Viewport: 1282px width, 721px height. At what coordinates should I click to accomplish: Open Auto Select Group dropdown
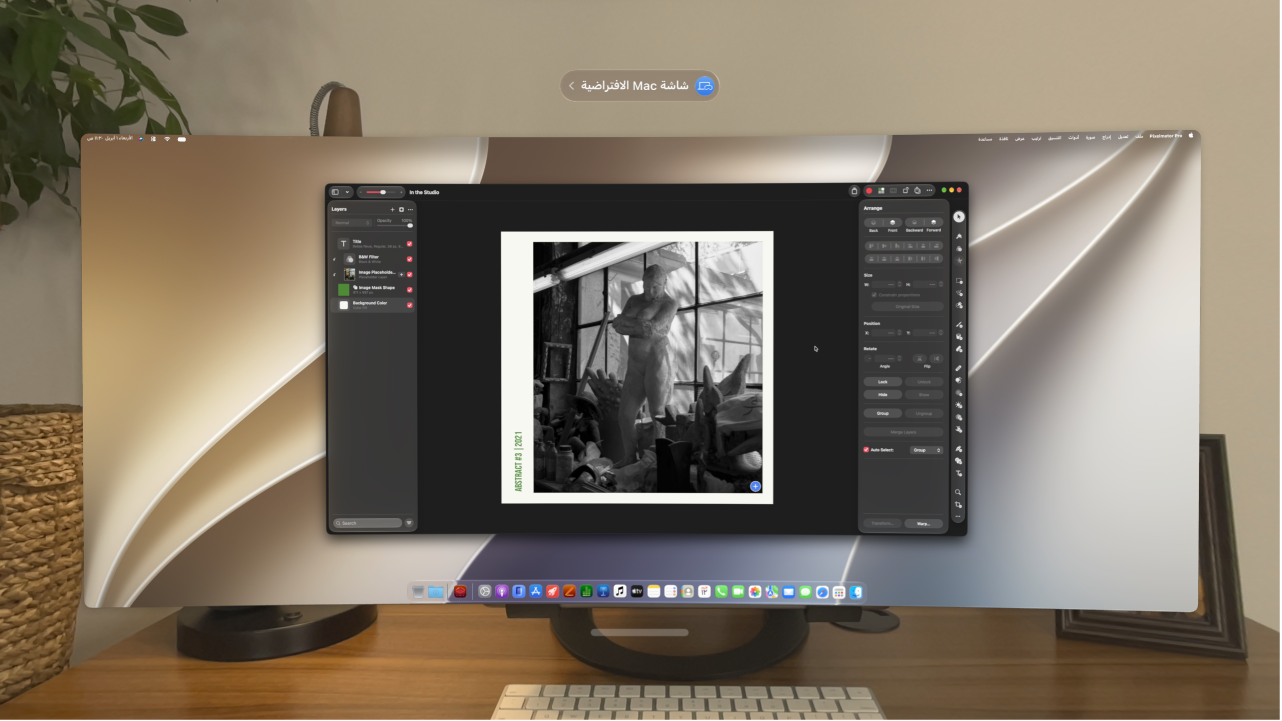click(x=926, y=450)
